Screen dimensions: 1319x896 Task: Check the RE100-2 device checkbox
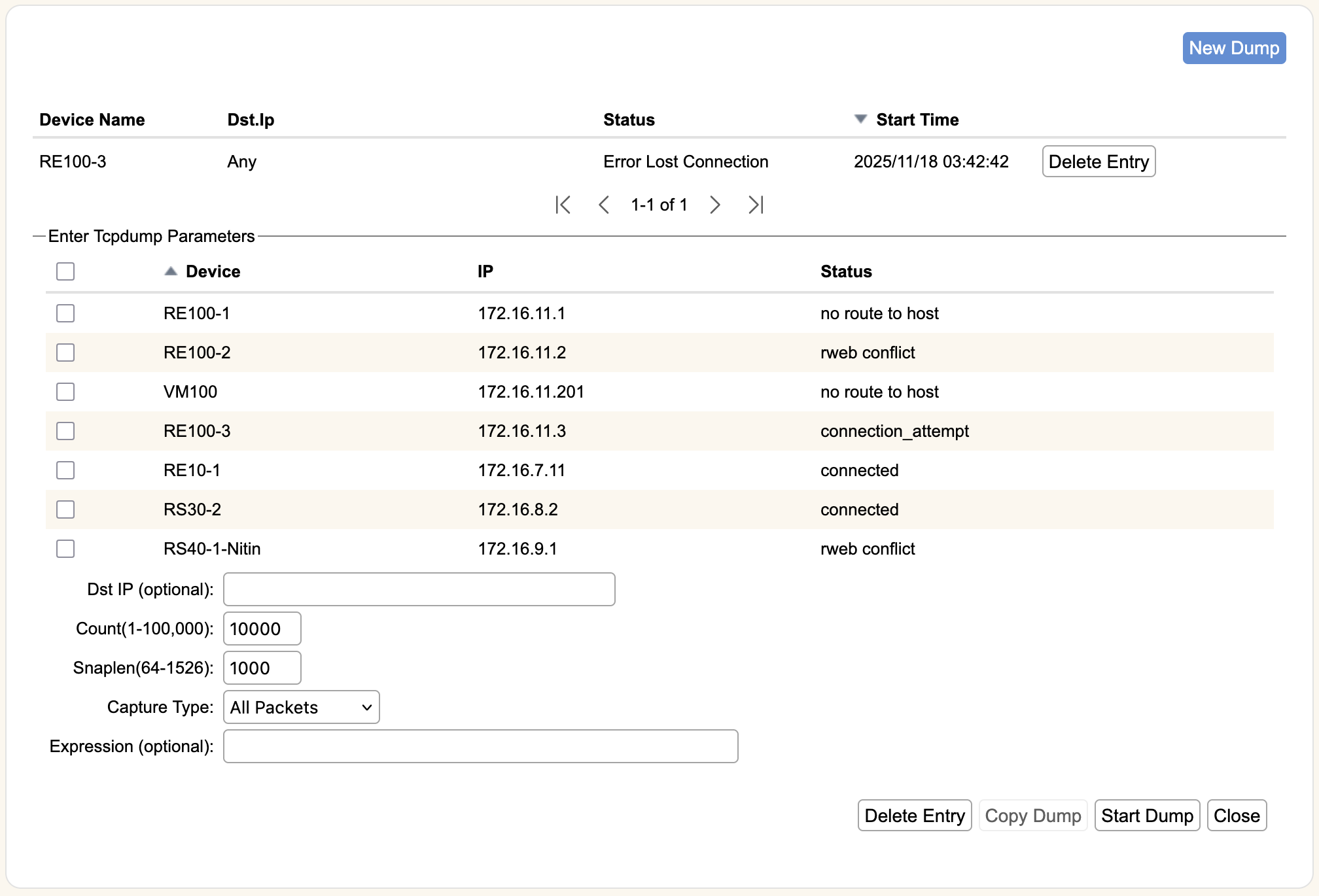pos(65,353)
